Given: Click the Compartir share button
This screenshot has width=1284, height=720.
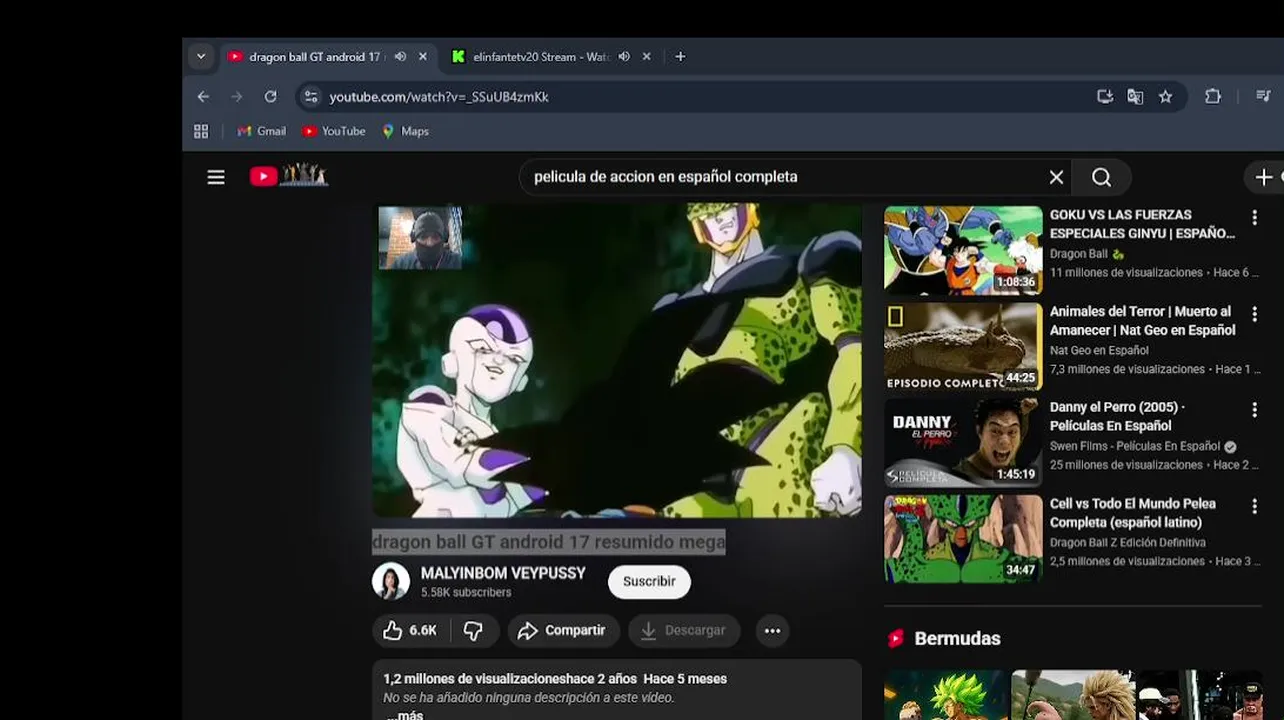Looking at the screenshot, I should click(564, 630).
